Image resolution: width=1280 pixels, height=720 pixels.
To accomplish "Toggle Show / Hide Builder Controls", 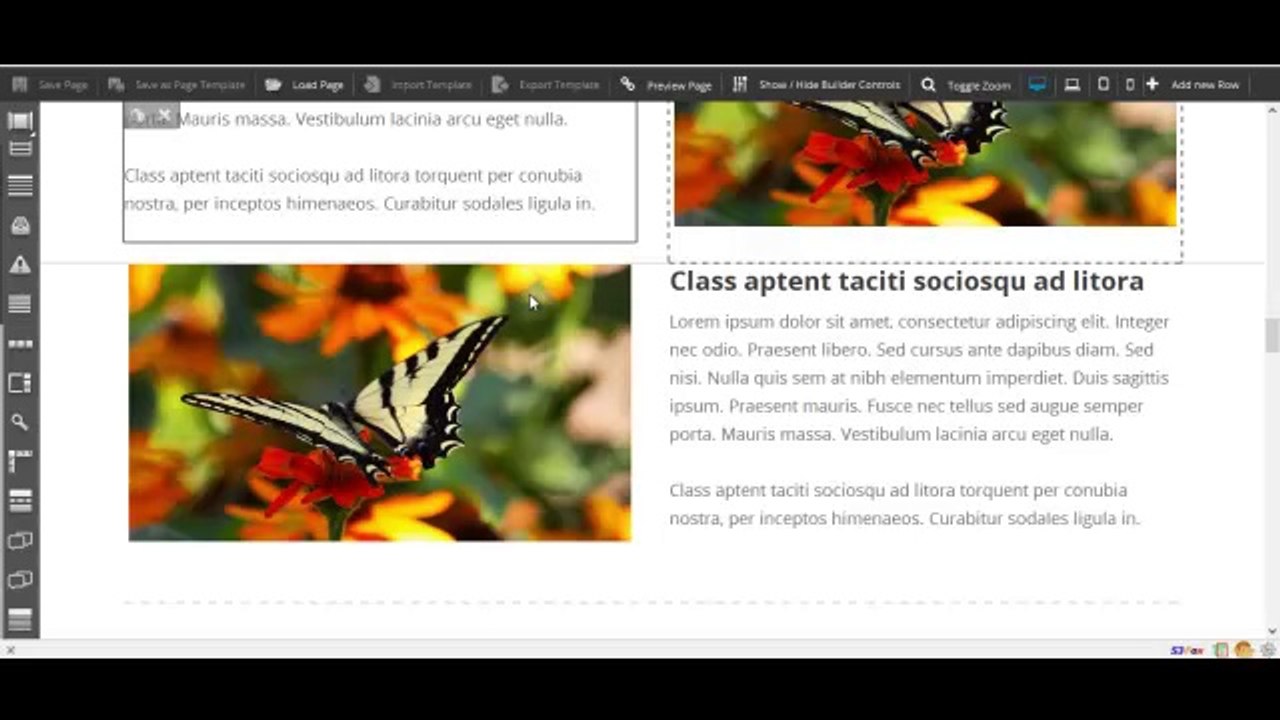I will [x=816, y=85].
